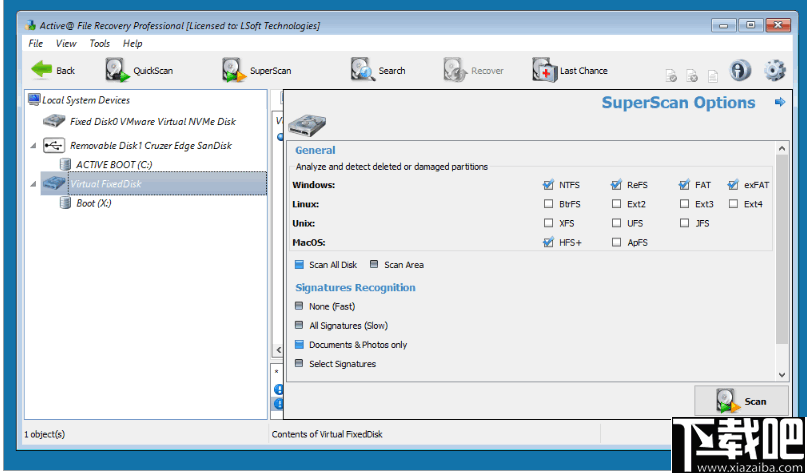Image resolution: width=807 pixels, height=473 pixels.
Task: Enable the JFS checkbox
Action: 684,223
